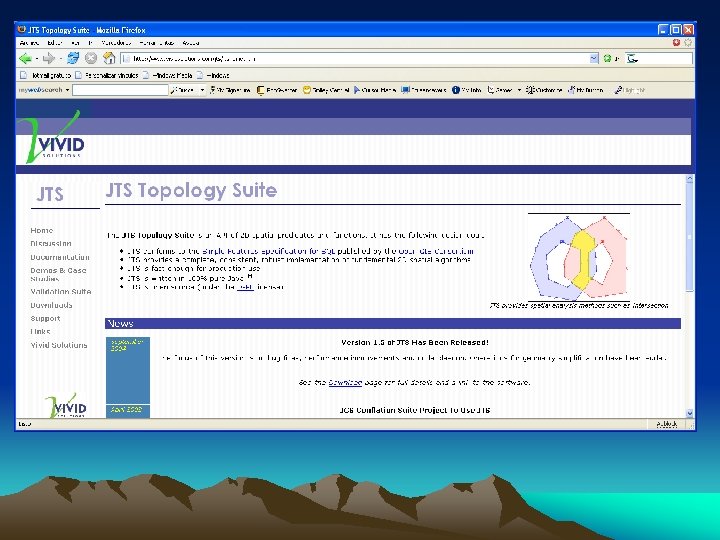Open the first menu in the menu bar
The height and width of the screenshot is (540, 720).
click(29, 43)
